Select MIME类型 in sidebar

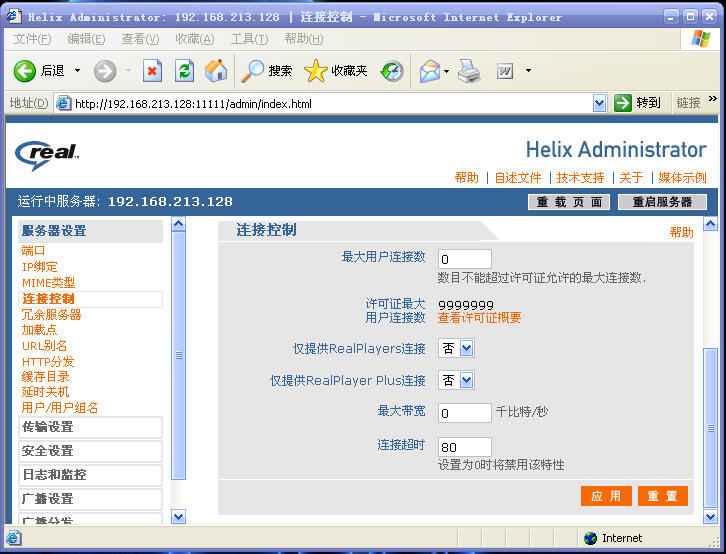[48, 283]
